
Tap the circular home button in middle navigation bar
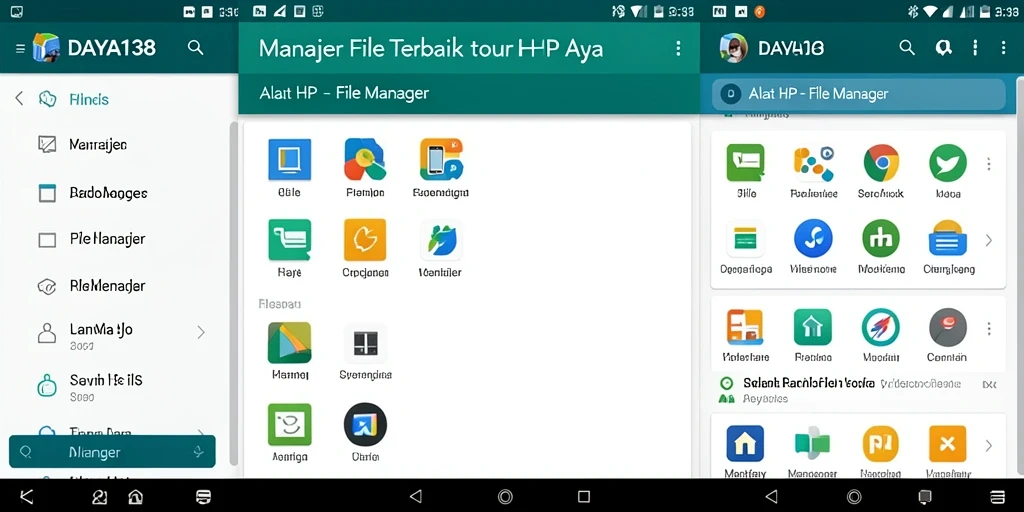click(x=505, y=496)
